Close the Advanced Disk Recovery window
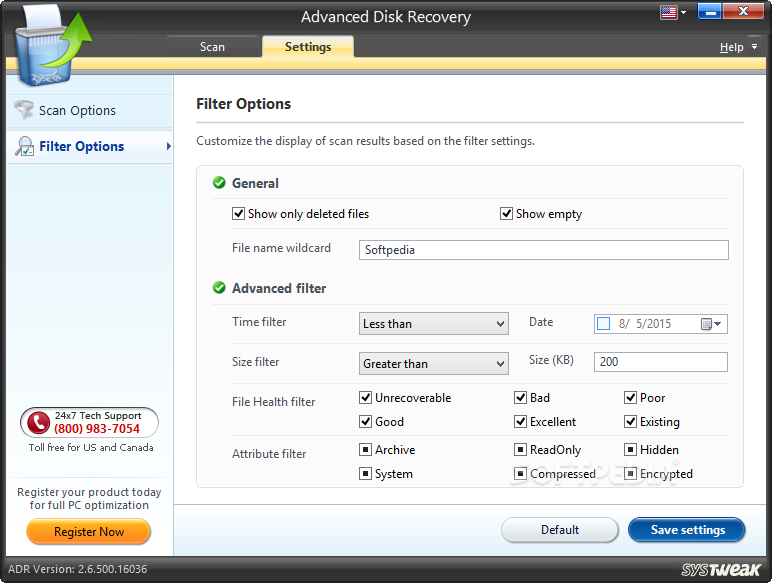 (743, 11)
